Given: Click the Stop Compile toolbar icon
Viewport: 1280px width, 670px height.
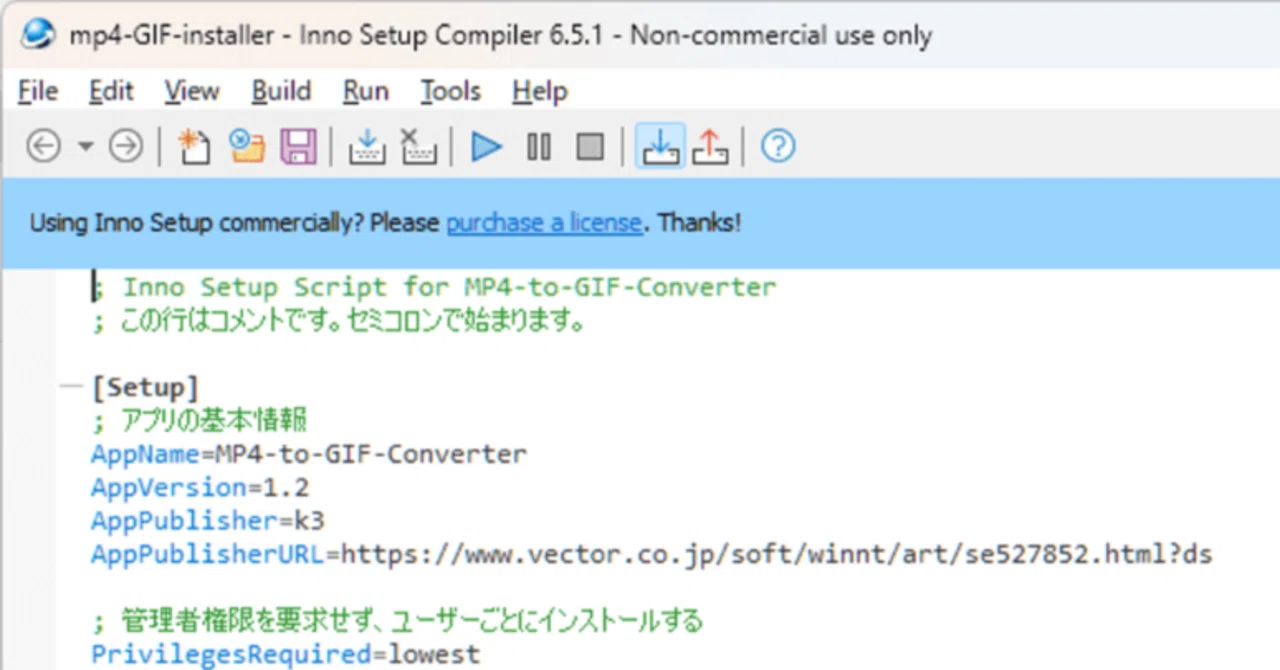Looking at the screenshot, I should tap(419, 147).
